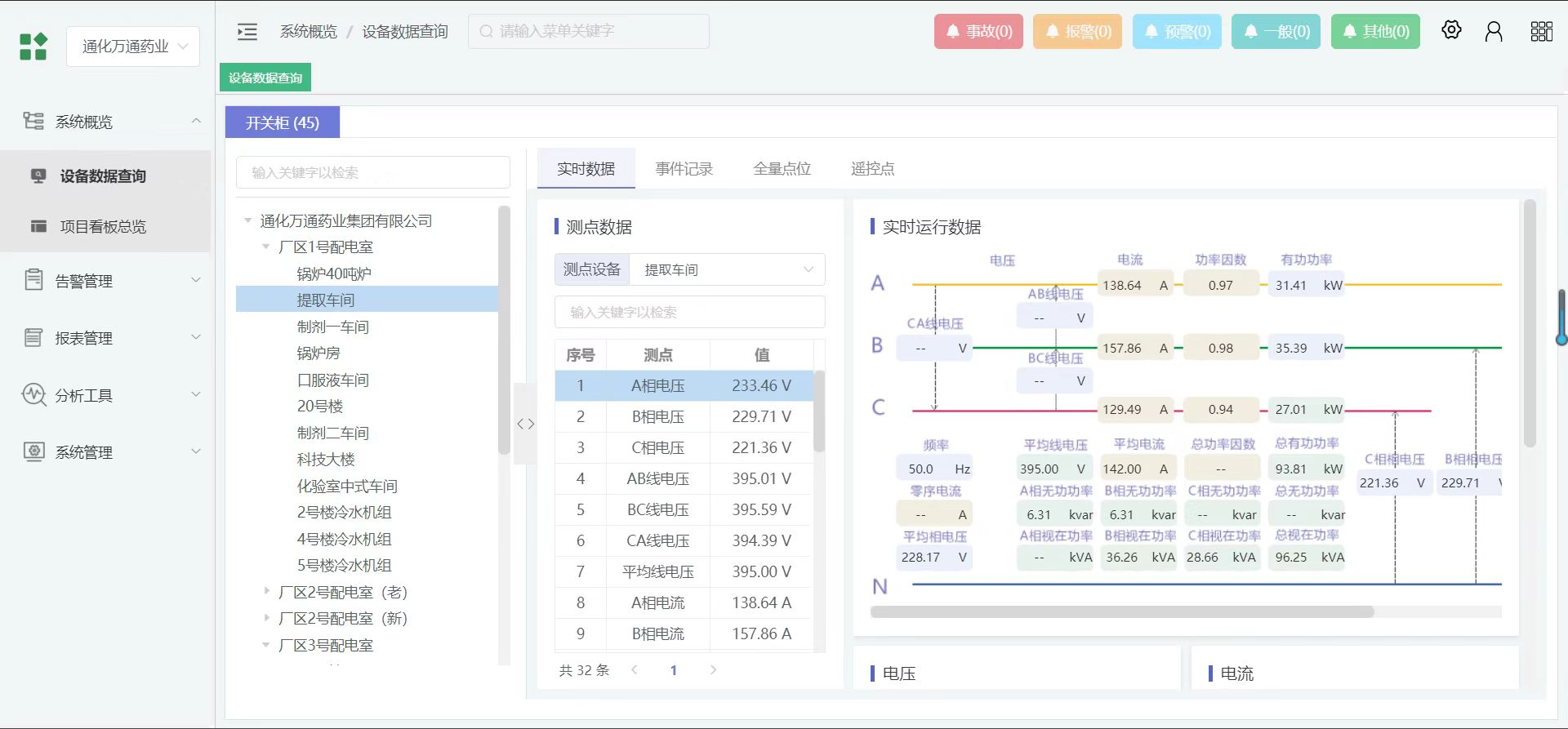This screenshot has height=729, width=1568.
Task: Open the apps grid icon
Action: [x=1541, y=32]
